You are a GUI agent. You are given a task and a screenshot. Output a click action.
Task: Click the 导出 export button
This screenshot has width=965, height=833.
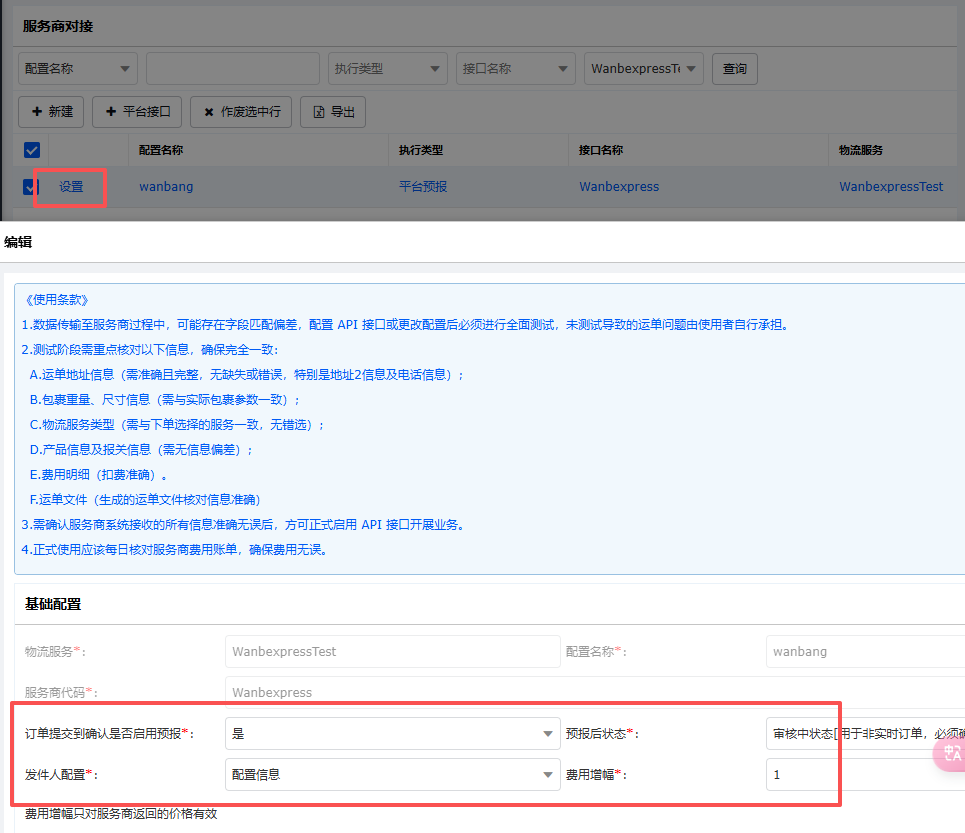333,112
